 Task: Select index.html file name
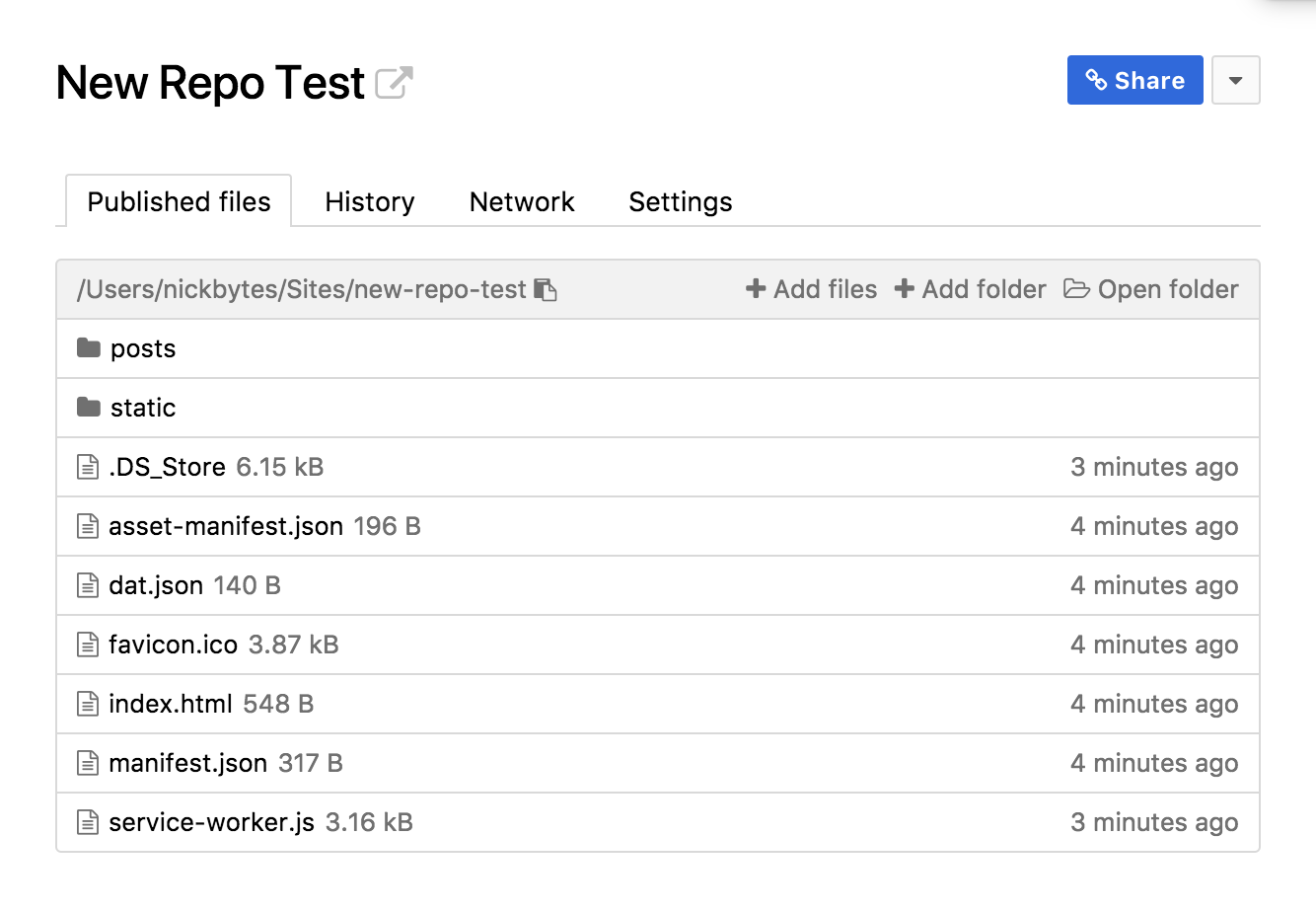[171, 704]
